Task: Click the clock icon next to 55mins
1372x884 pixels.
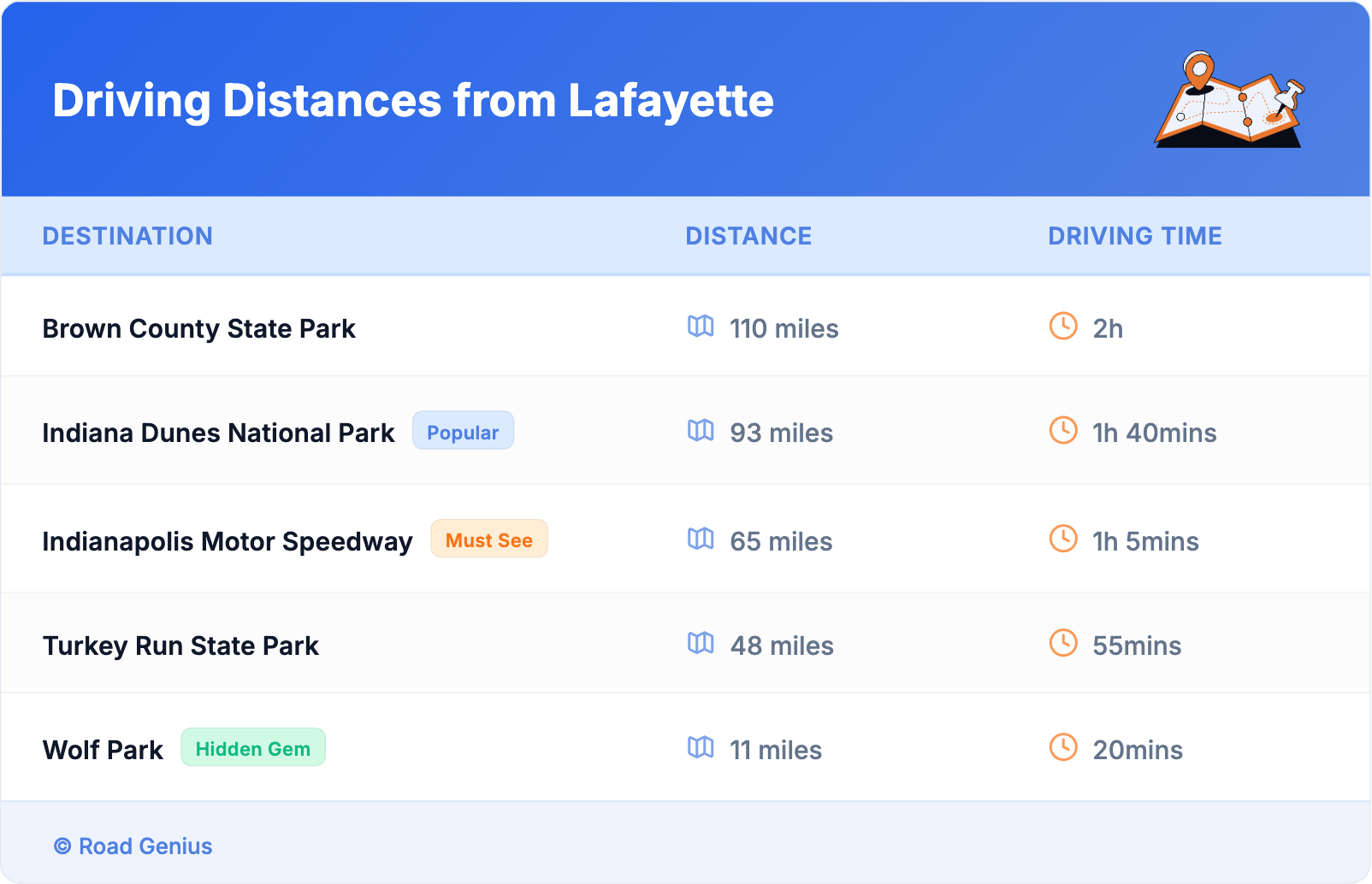Action: click(1063, 644)
